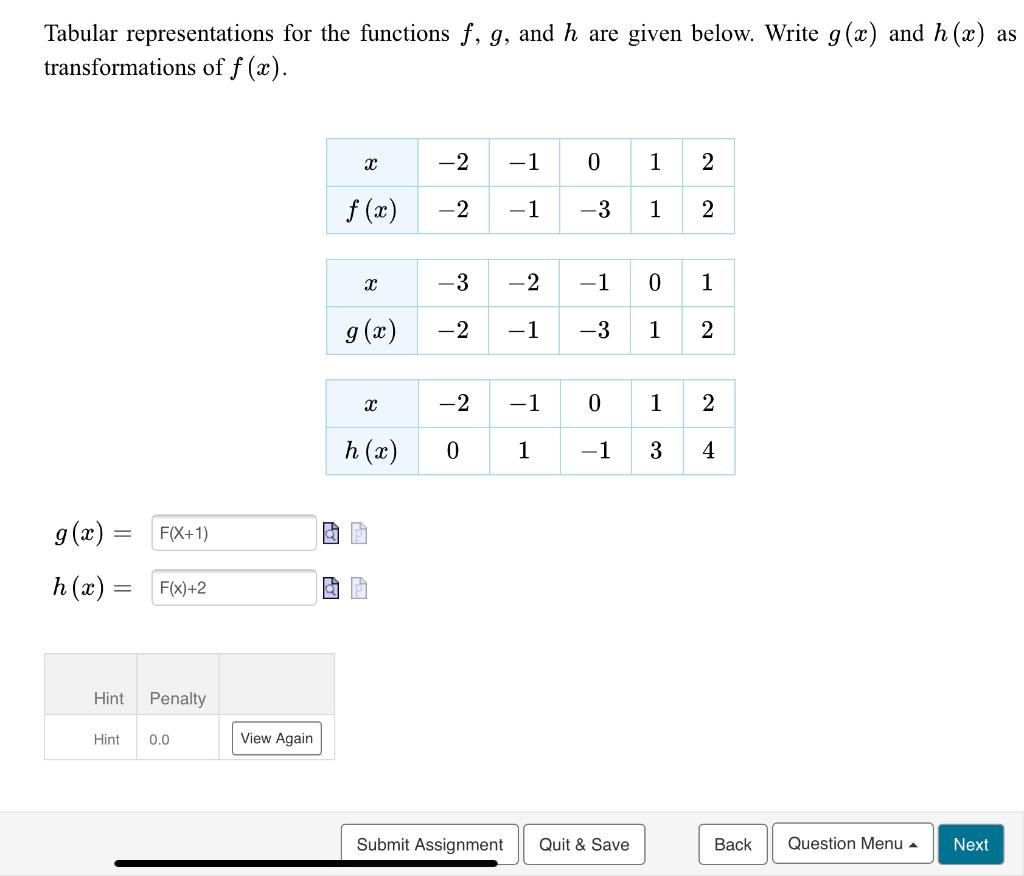Advance with the Next button
This screenshot has height=876, width=1024.
point(970,844)
